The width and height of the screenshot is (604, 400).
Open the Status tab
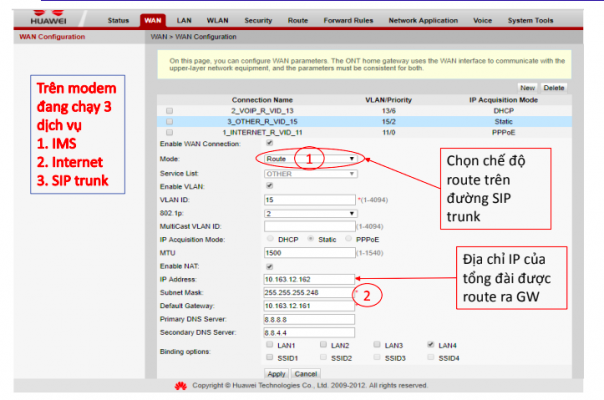pos(118,20)
